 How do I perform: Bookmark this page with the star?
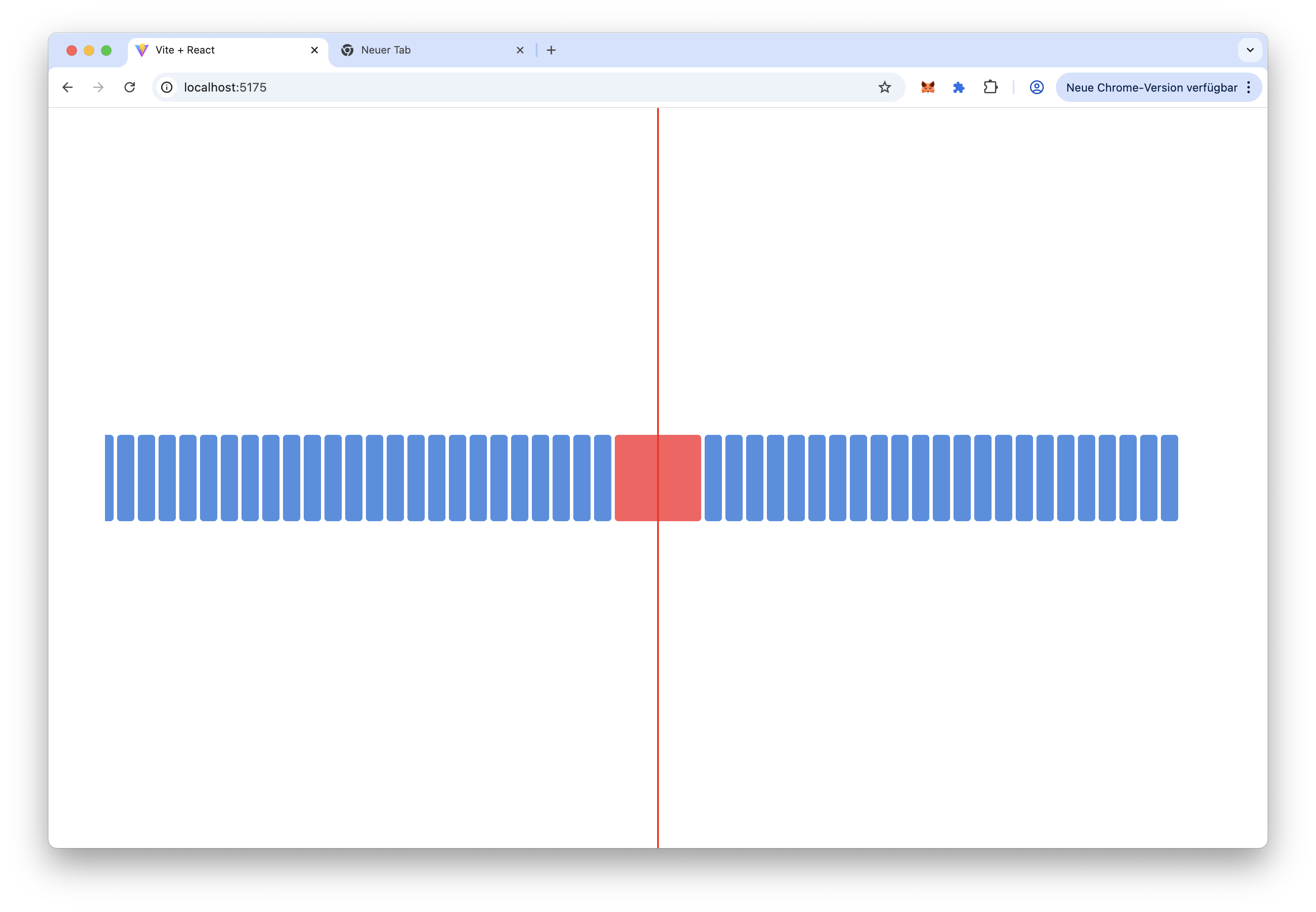click(x=884, y=87)
